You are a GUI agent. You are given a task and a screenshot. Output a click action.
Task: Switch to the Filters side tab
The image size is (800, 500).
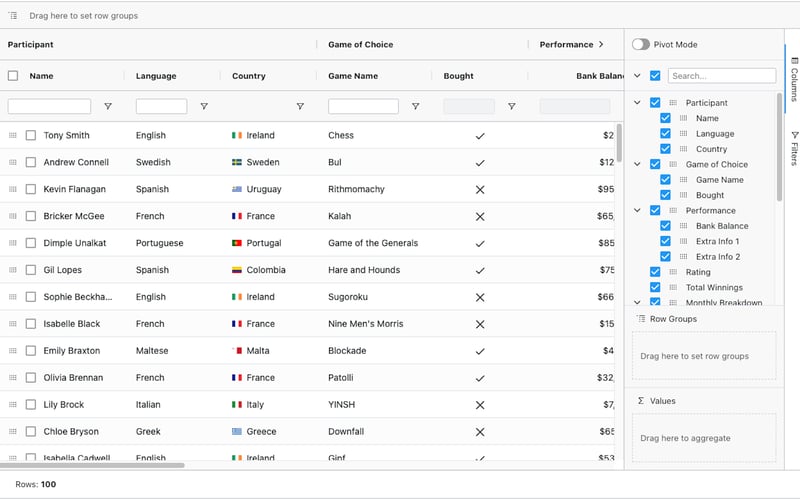click(794, 148)
